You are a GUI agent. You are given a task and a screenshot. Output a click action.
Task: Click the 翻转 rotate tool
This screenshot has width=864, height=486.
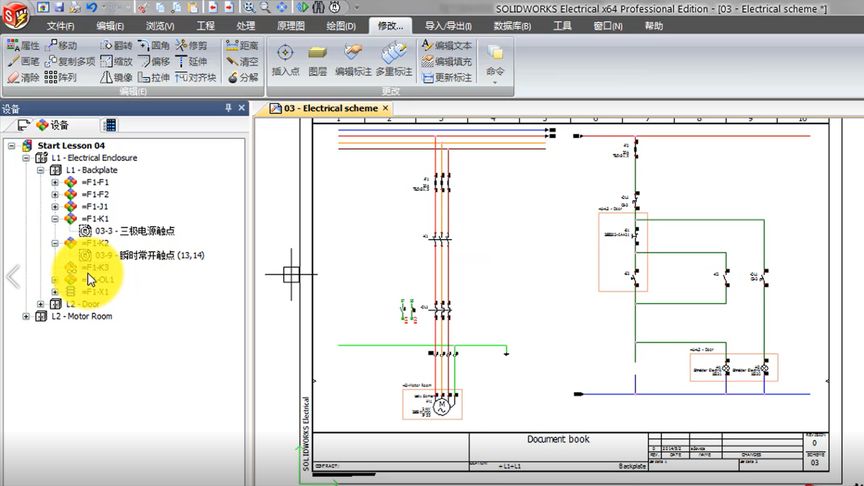pyautogui.click(x=116, y=45)
